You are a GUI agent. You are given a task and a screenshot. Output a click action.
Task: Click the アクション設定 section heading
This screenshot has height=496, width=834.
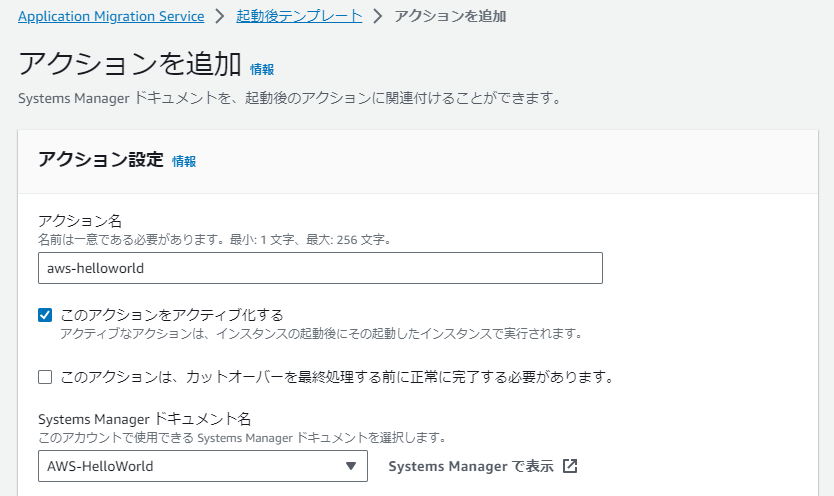tap(101, 159)
